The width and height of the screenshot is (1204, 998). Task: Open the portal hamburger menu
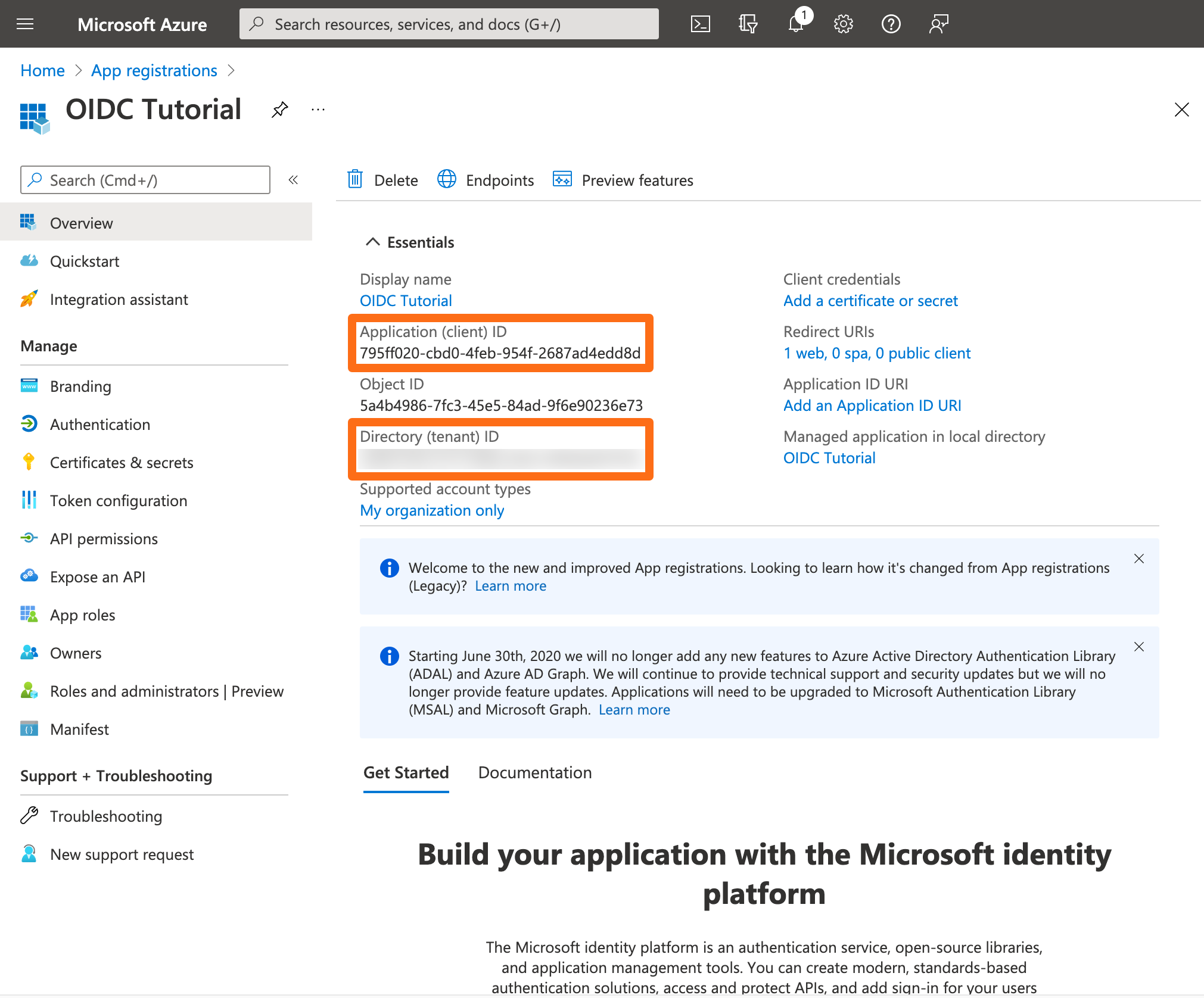pos(25,24)
